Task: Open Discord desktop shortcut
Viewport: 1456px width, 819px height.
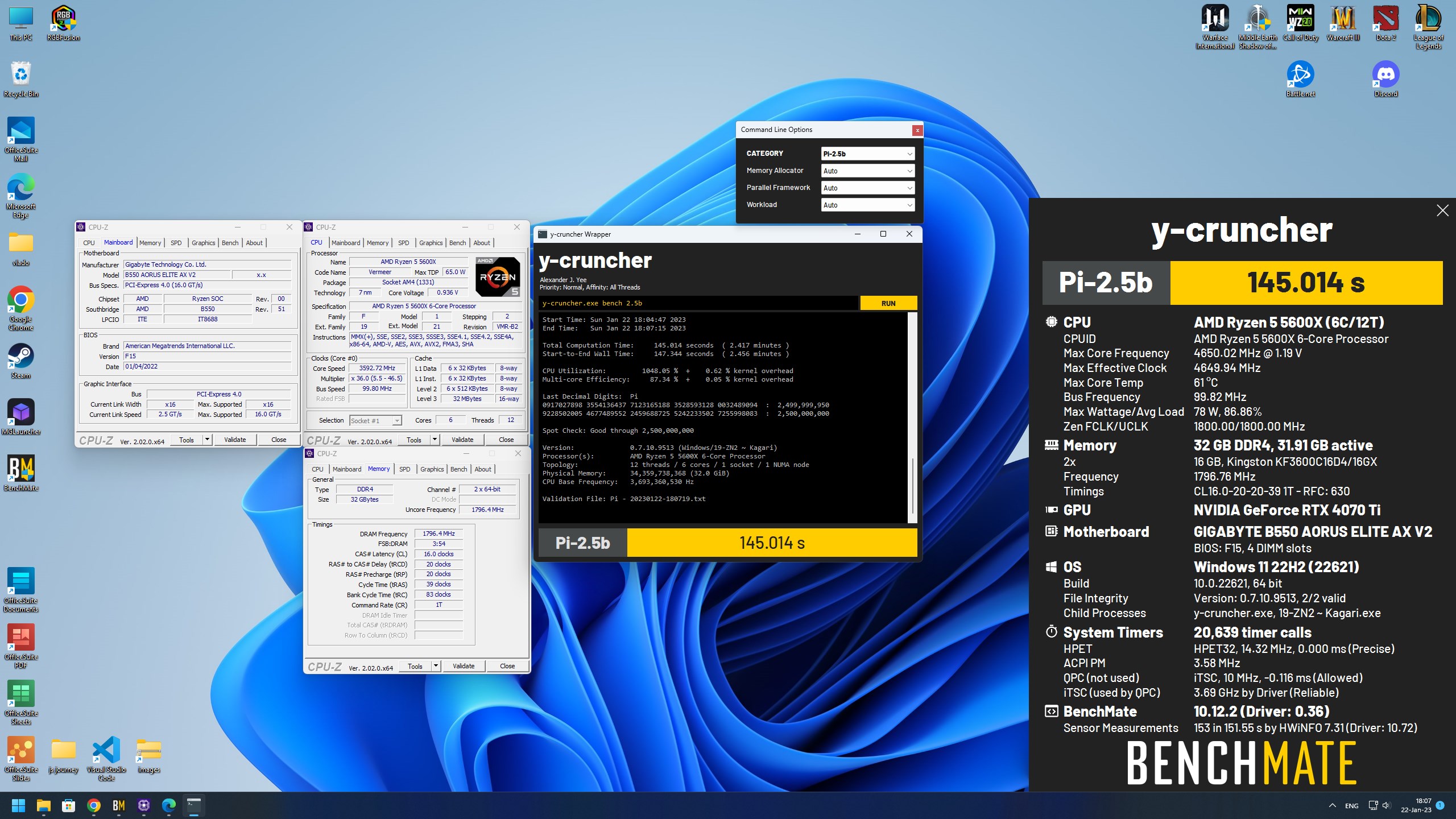Action: [1385, 80]
